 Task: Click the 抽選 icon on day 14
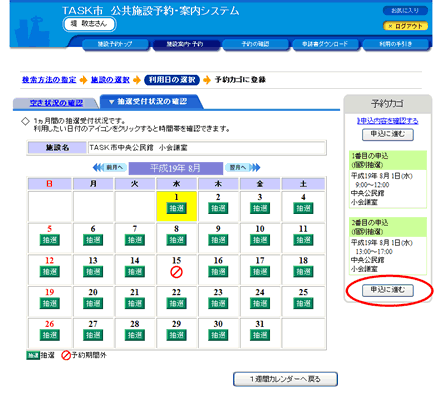135,272
